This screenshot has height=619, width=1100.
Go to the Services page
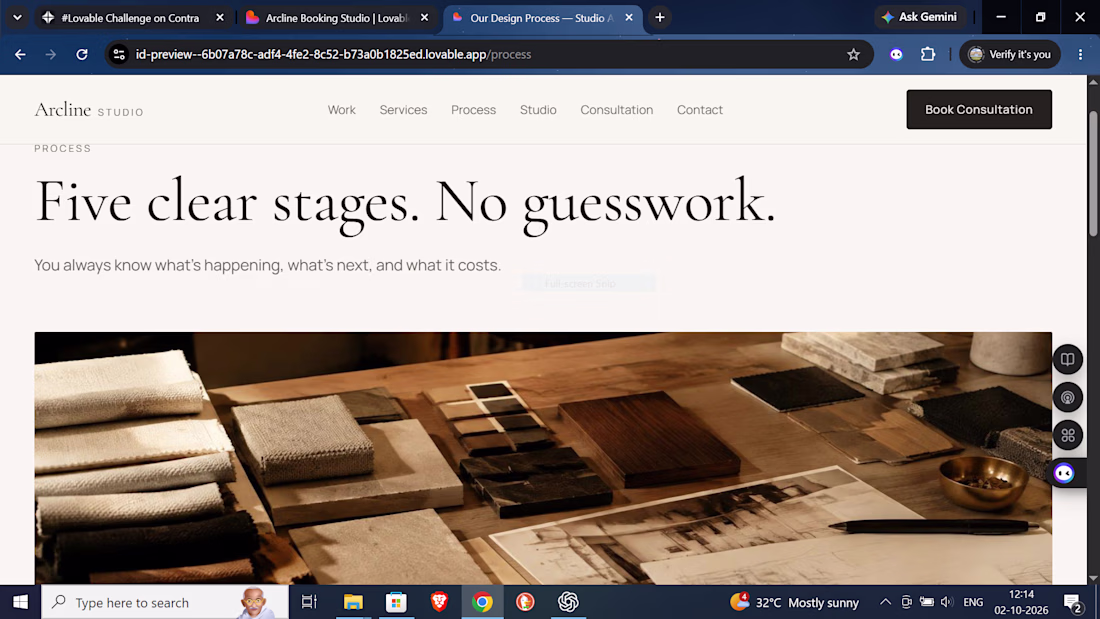[403, 109]
